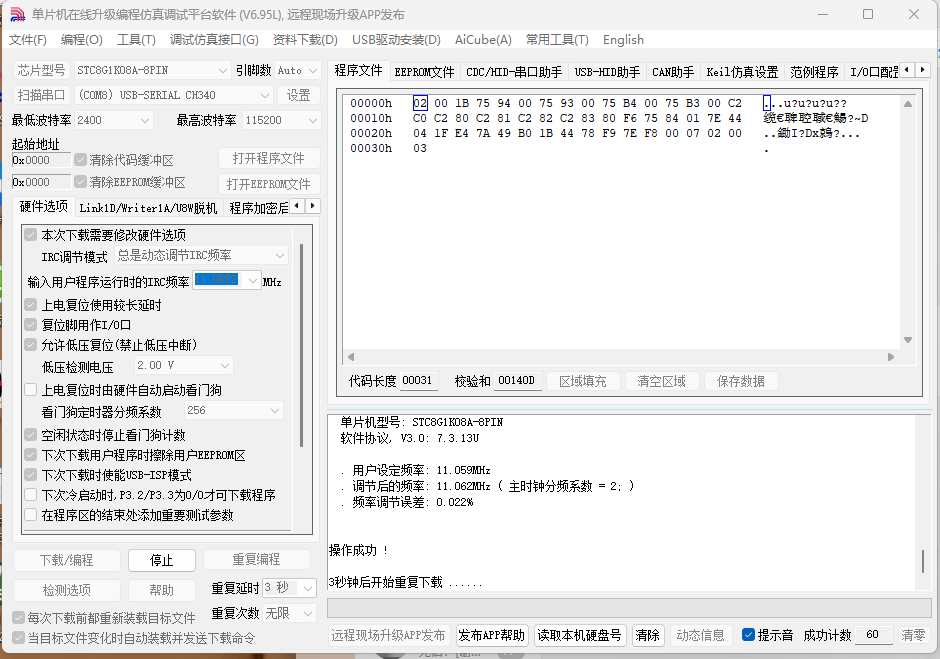The image size is (940, 659).
Task: Toggle 每次下载前都重新装载目标文件 checkbox
Action: [19, 618]
